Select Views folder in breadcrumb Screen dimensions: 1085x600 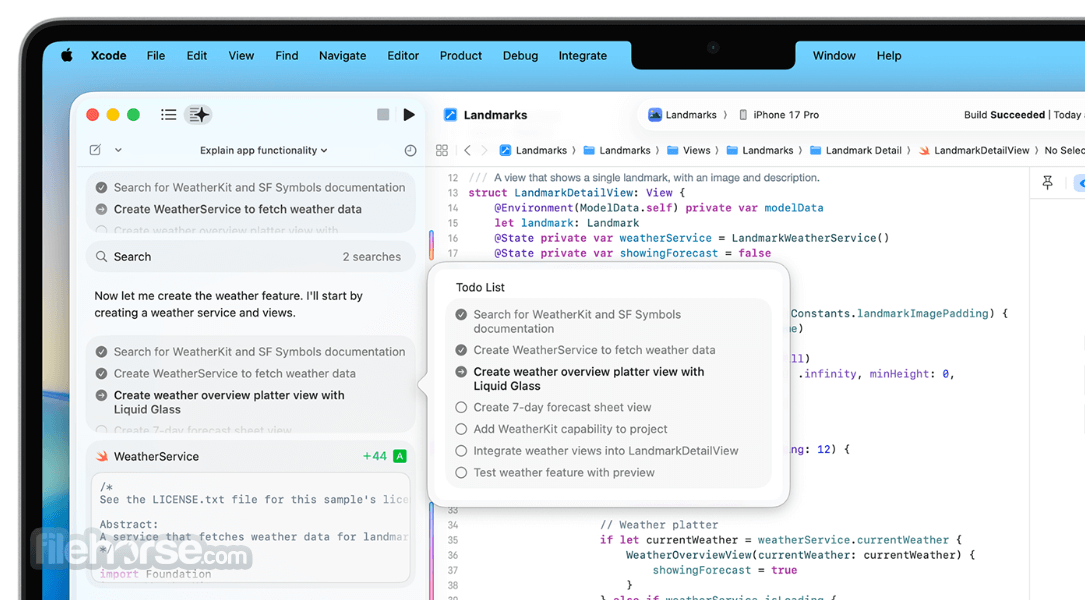pyautogui.click(x=689, y=150)
